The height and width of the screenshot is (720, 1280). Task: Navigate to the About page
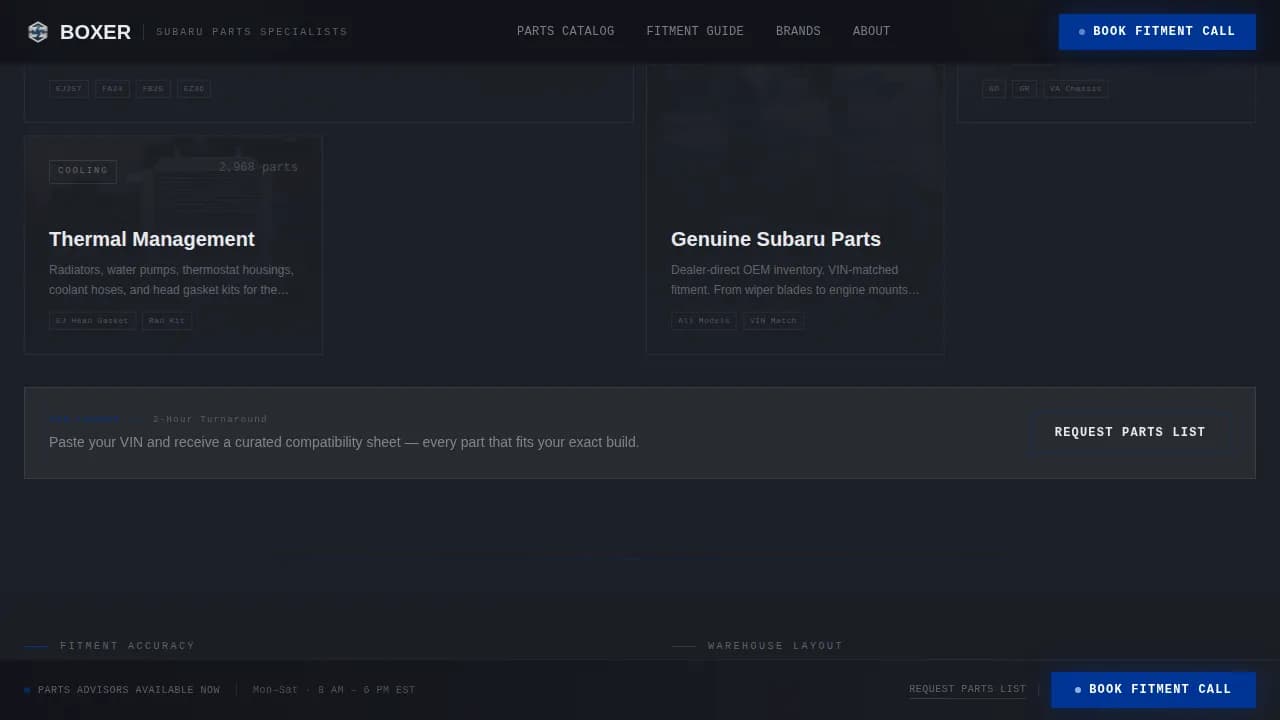coord(871,31)
